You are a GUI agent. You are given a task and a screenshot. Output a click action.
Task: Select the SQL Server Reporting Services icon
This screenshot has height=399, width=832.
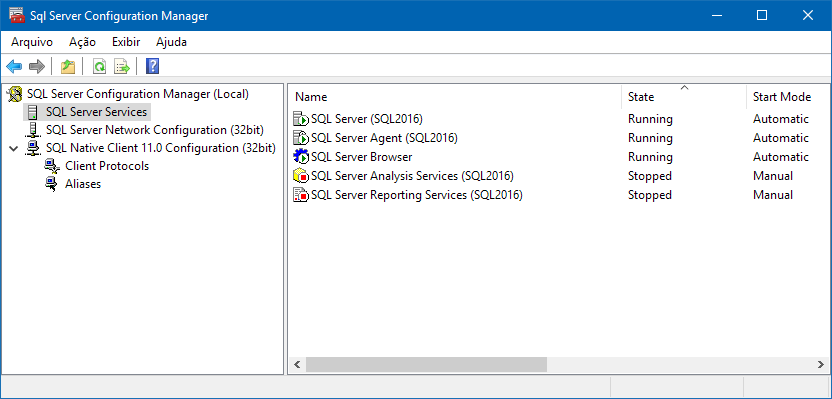coord(301,195)
